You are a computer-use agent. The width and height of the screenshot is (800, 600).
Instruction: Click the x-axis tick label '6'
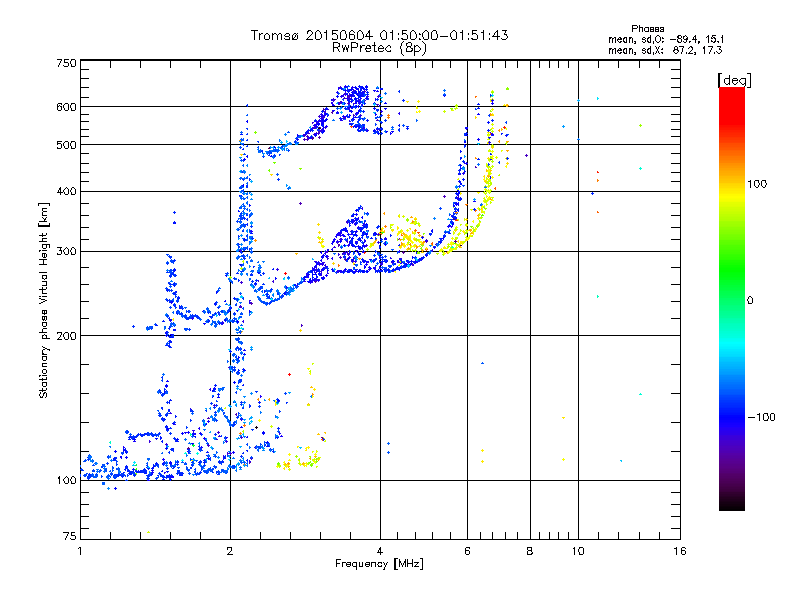467,551
